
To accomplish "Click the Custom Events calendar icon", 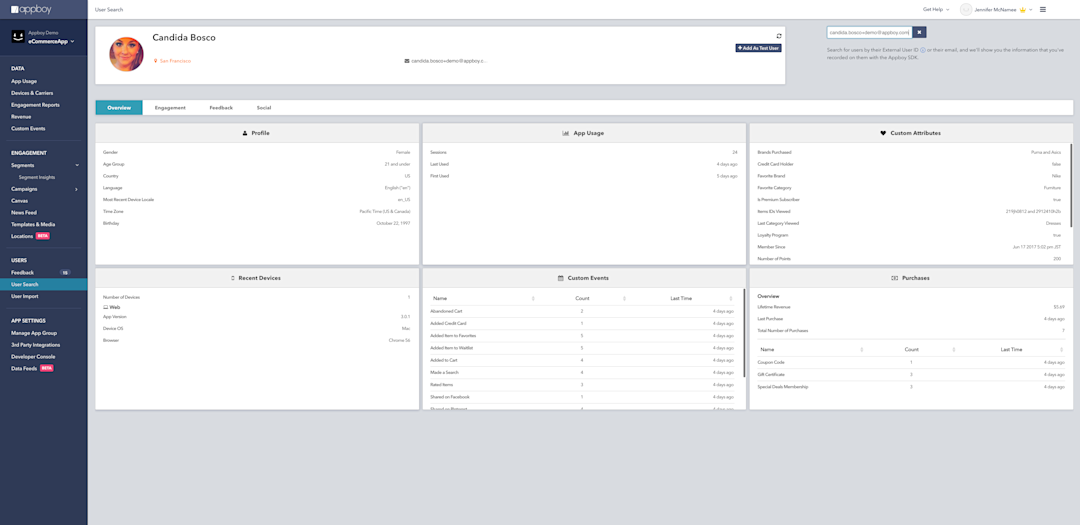I will point(561,278).
